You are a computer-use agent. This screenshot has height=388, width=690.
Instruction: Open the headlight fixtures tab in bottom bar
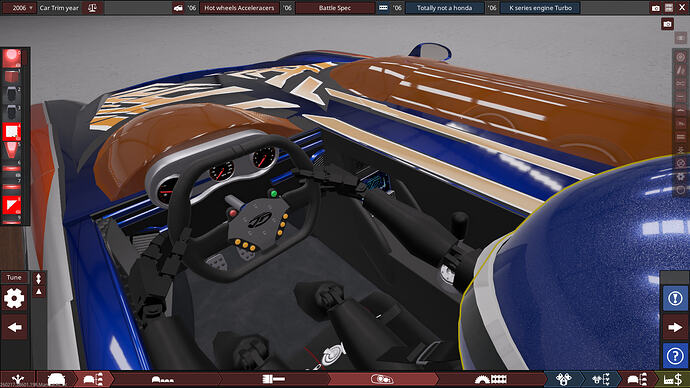click(381, 379)
